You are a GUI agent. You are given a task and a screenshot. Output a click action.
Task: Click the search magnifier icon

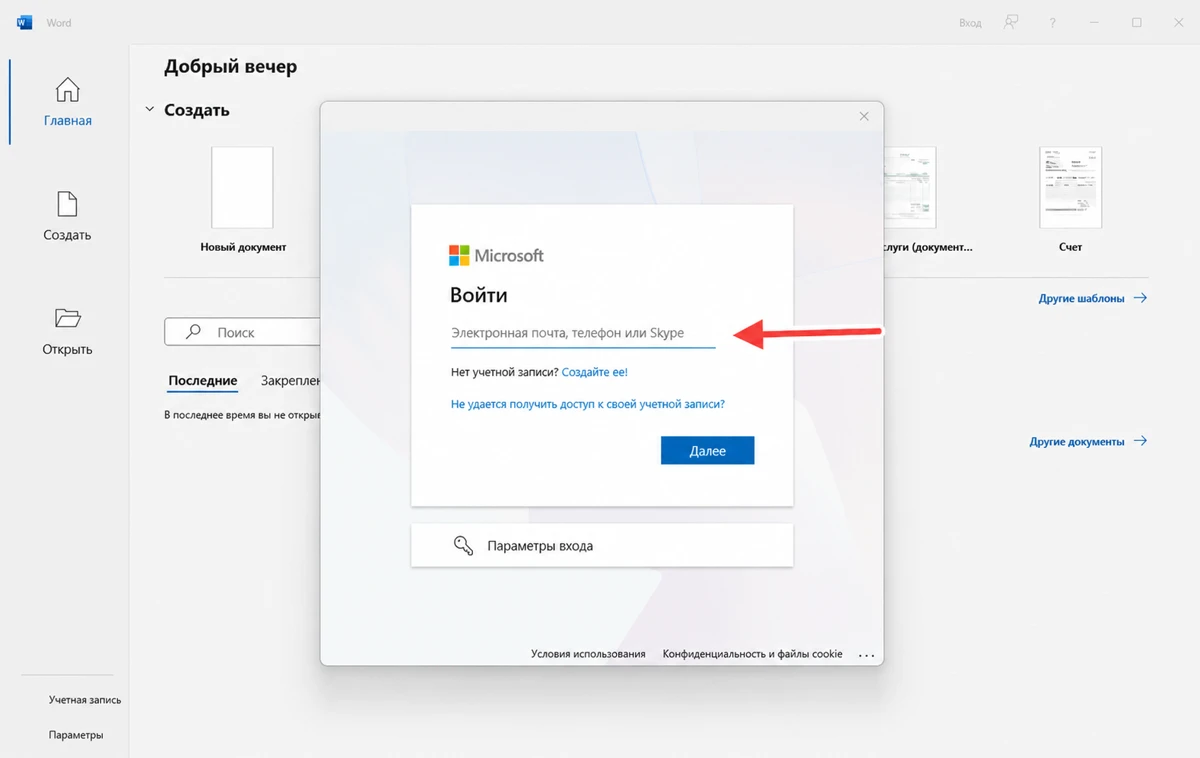coord(194,332)
